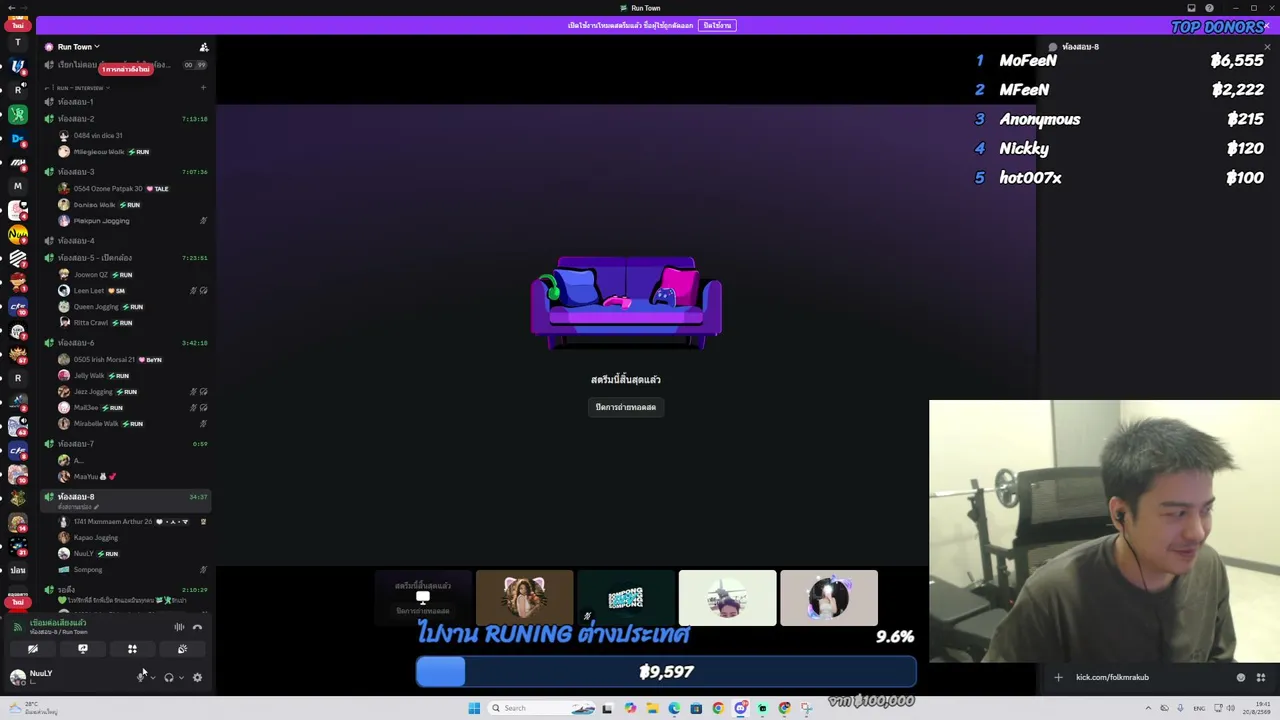Open Discord from the taskbar
The height and width of the screenshot is (720, 1280).
[x=740, y=708]
